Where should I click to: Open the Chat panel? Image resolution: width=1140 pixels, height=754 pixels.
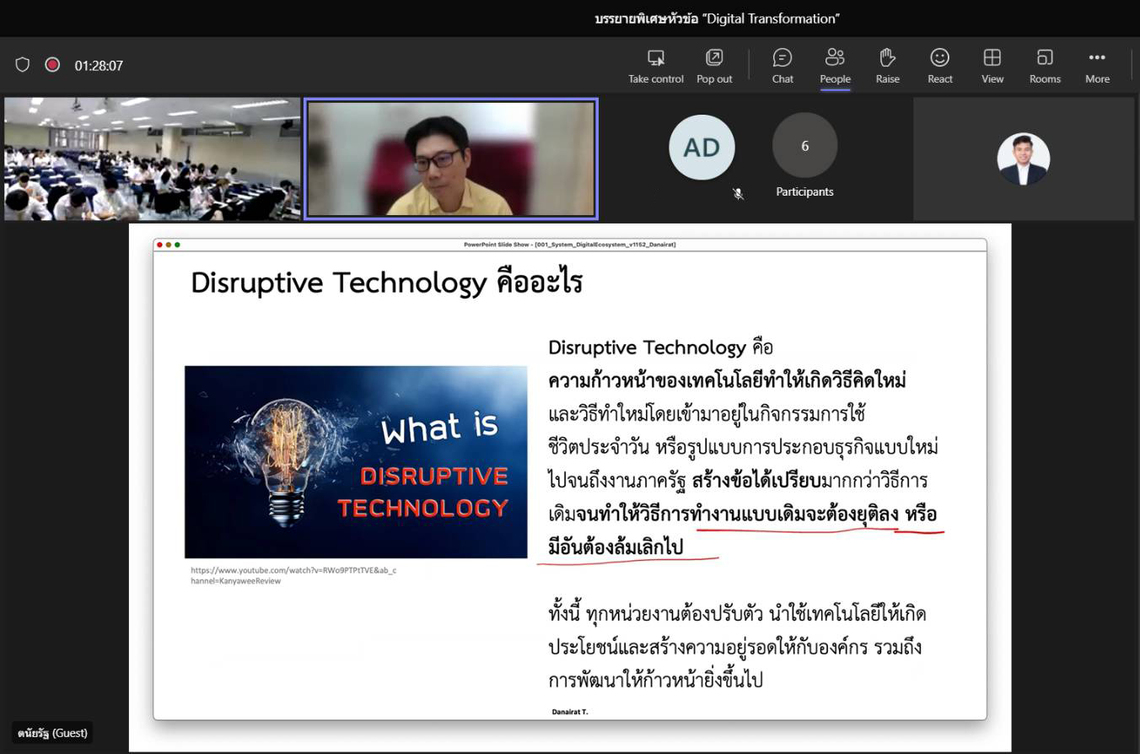coord(782,65)
